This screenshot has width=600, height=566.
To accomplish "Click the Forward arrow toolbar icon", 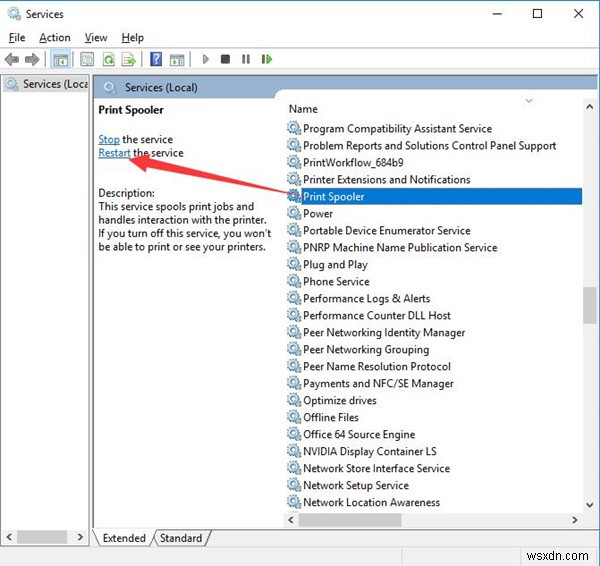I will point(32,59).
